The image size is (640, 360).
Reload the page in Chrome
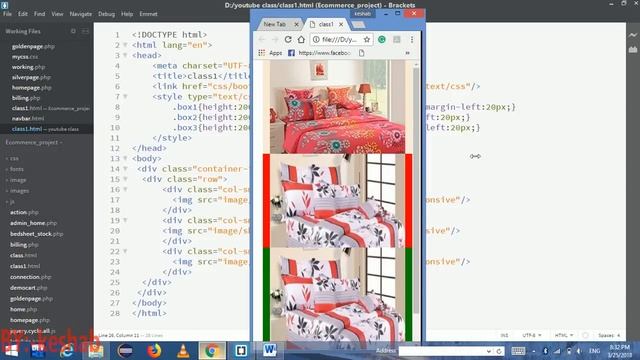[x=288, y=40]
